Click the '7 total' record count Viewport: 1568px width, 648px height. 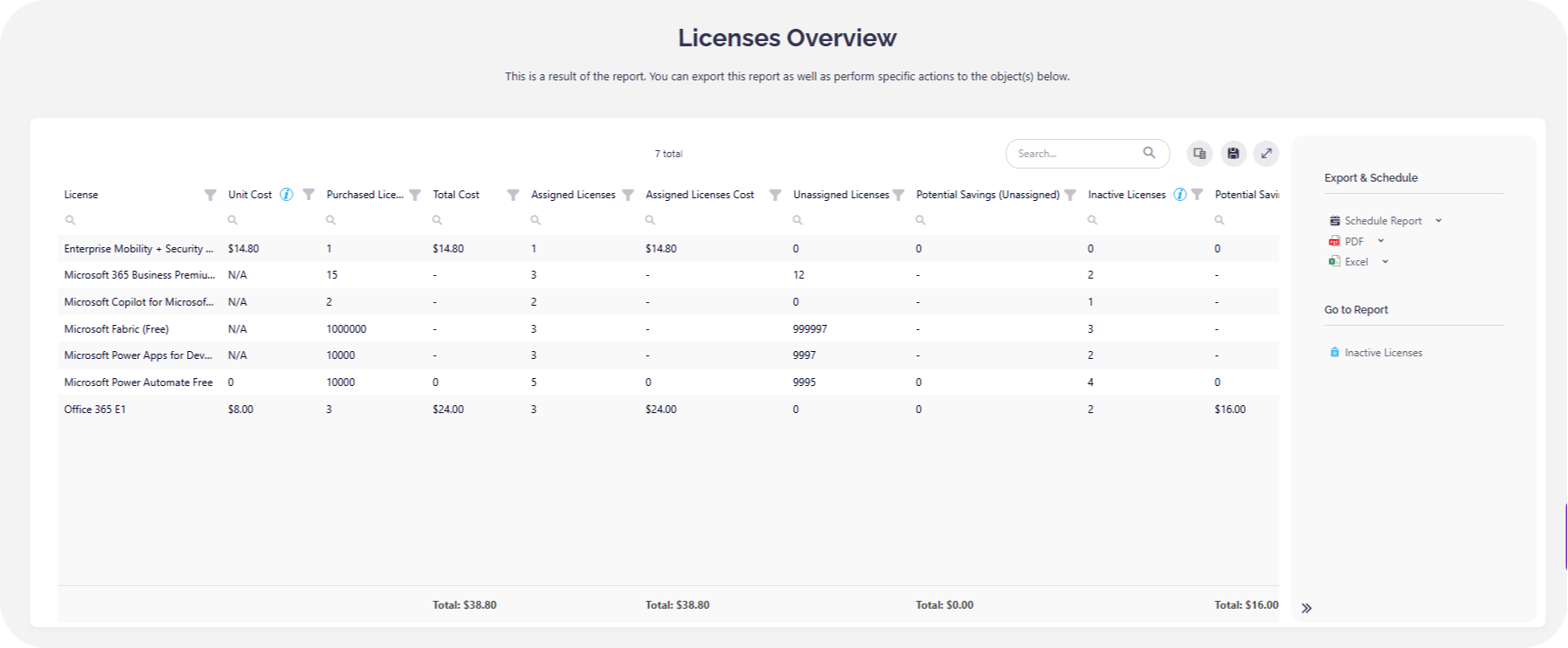coord(668,154)
